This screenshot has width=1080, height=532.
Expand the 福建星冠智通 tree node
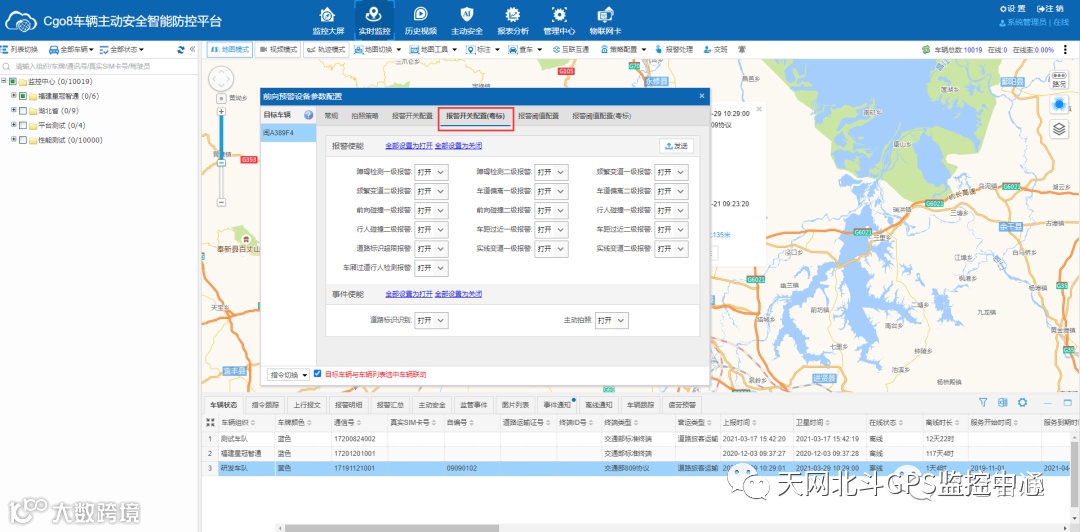click(14, 95)
